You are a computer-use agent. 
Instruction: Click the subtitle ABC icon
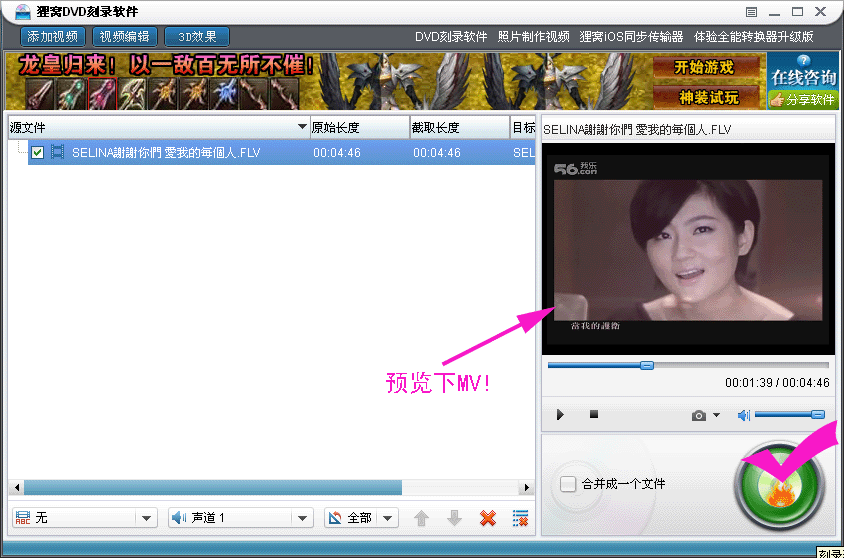[x=23, y=518]
